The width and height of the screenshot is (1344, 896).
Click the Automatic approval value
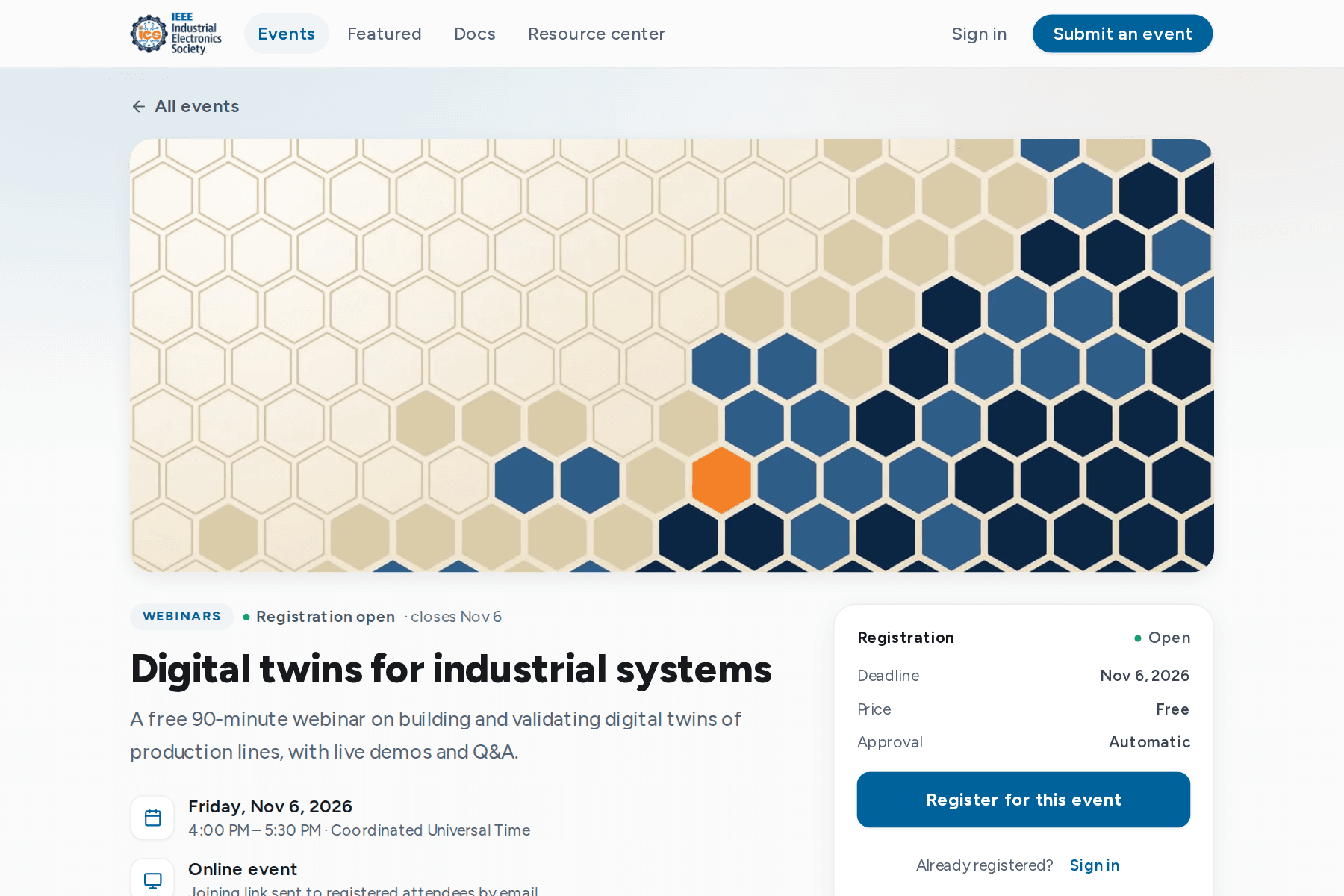coord(1149,742)
